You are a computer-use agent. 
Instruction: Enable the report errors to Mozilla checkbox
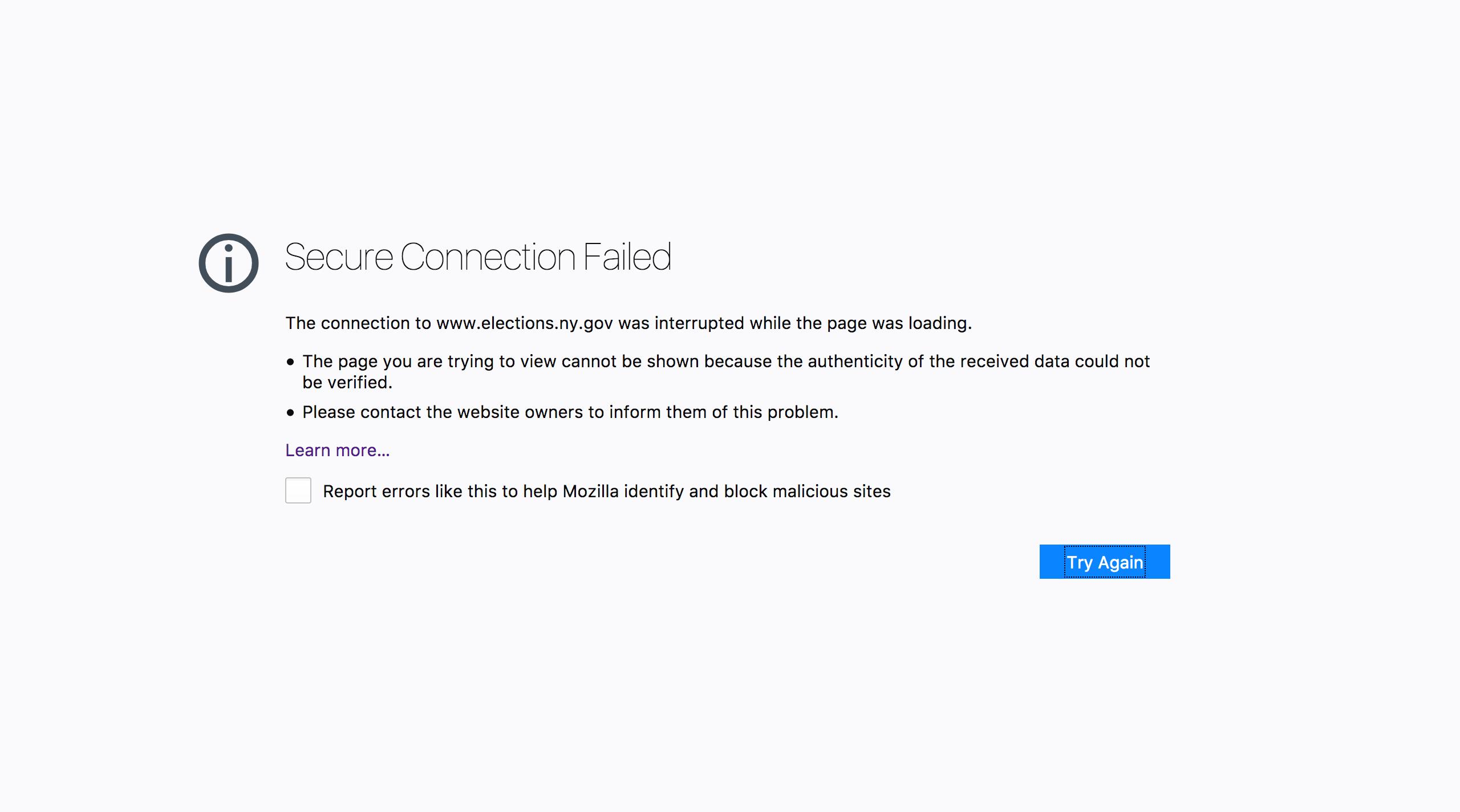click(x=298, y=490)
